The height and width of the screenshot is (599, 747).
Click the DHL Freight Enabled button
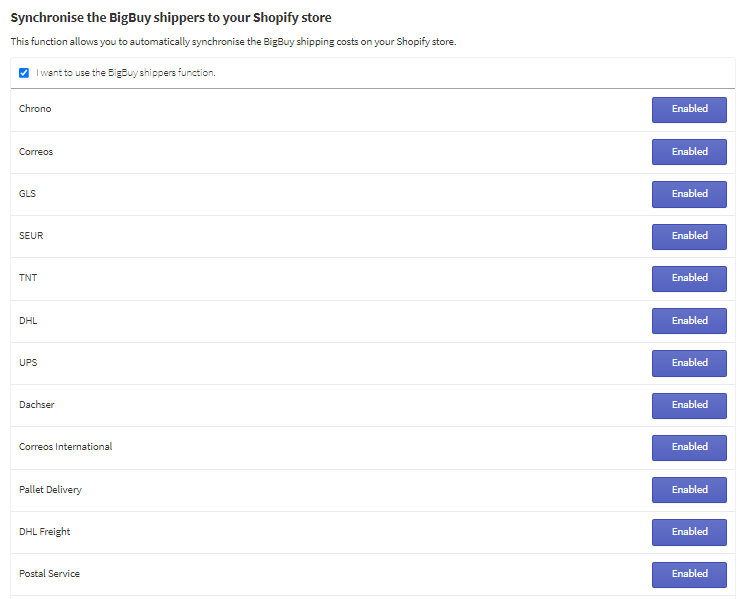[x=689, y=532]
